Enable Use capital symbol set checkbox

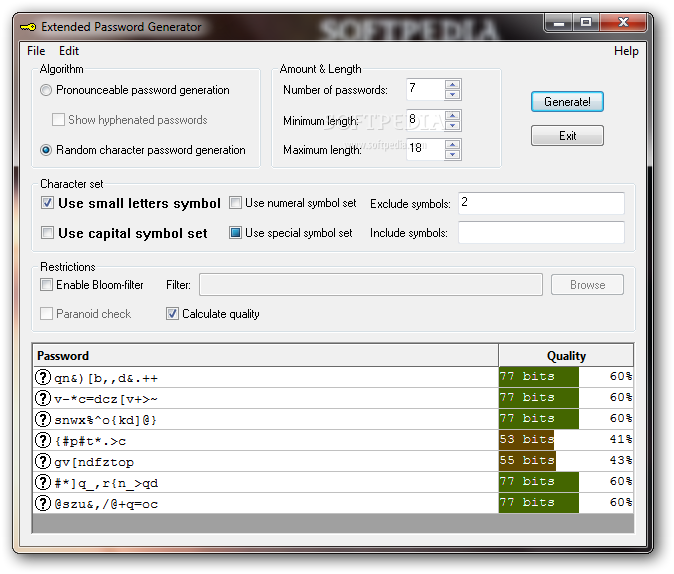47,233
